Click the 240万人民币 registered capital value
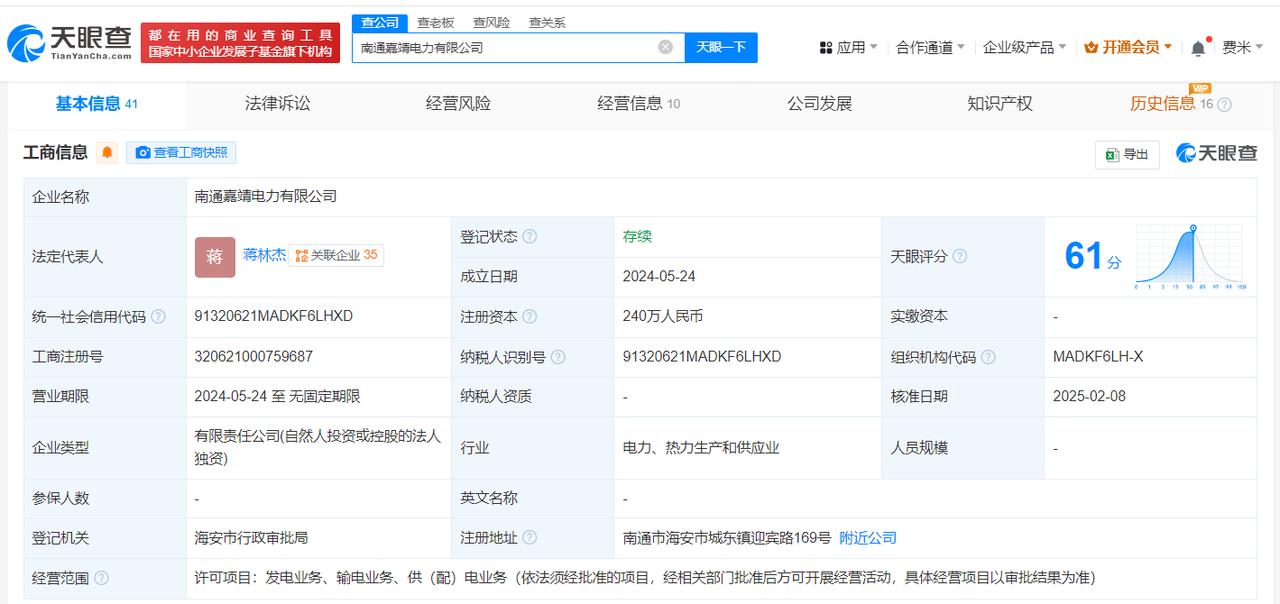This screenshot has height=604, width=1280. pyautogui.click(x=662, y=316)
